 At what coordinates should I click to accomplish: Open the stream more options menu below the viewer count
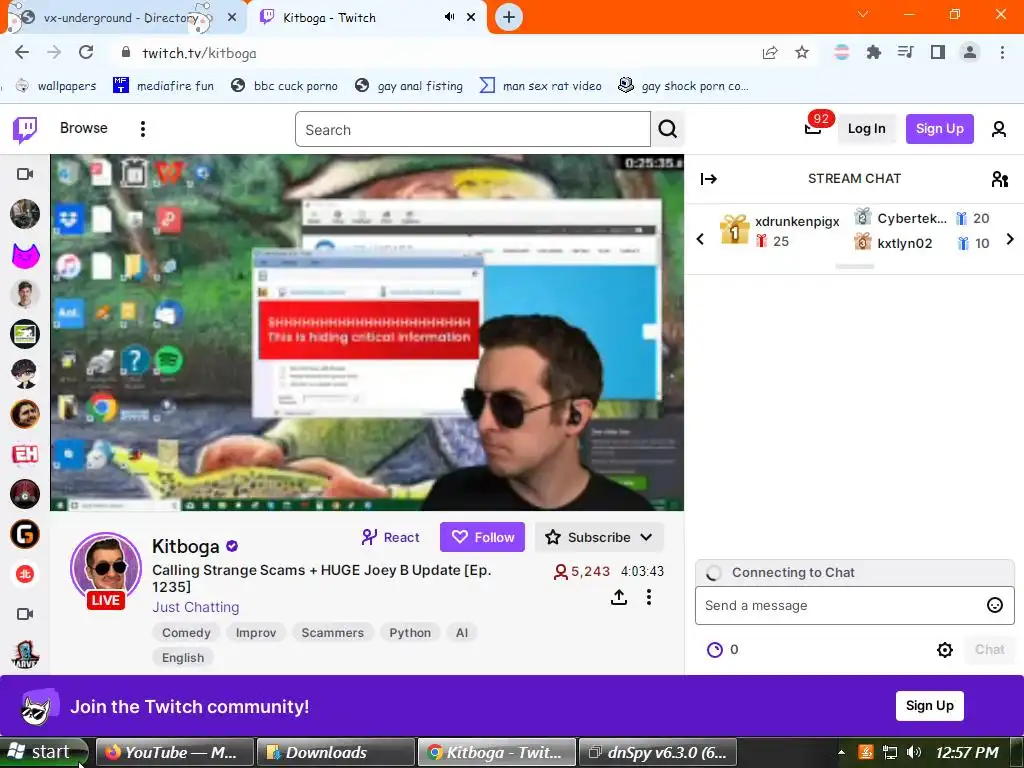click(648, 597)
